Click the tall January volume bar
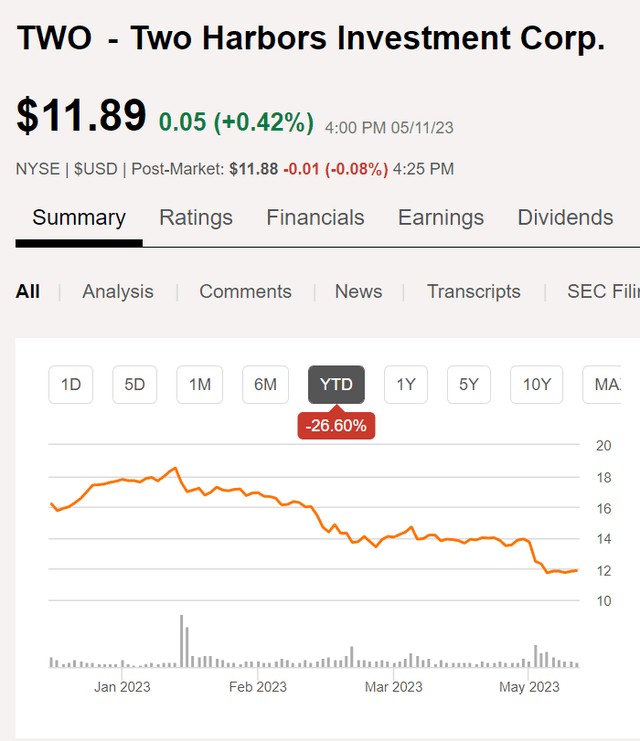The image size is (640, 741). pos(182,642)
